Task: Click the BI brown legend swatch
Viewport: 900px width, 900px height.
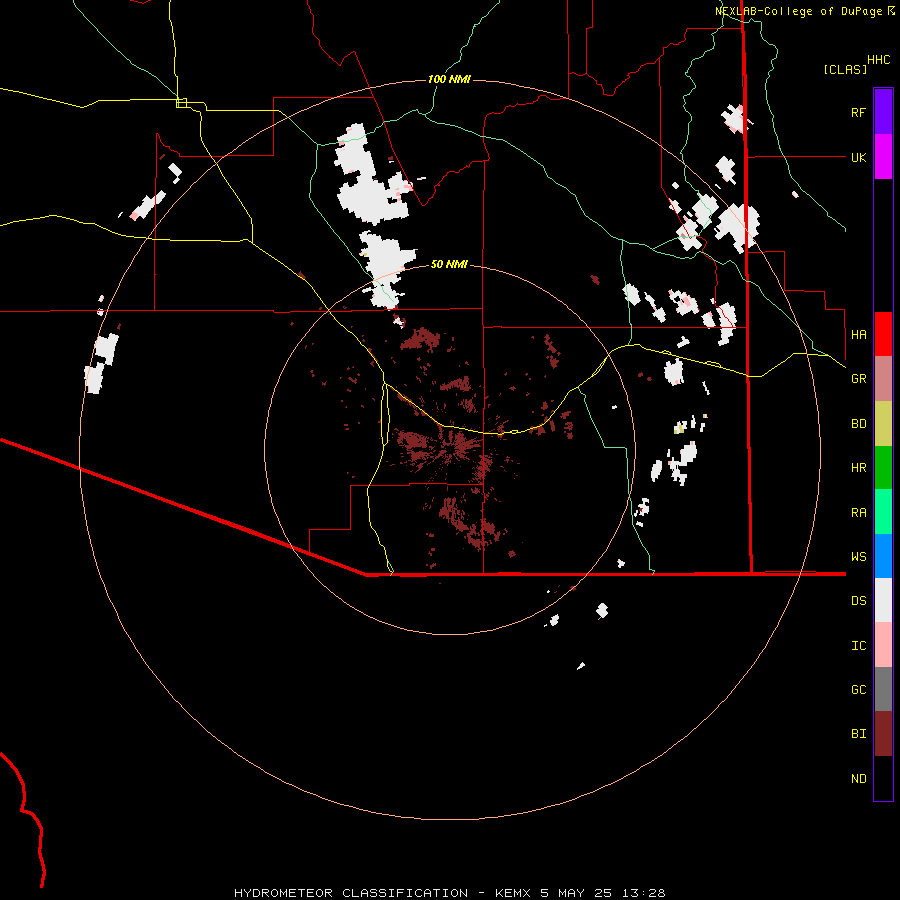Action: [883, 734]
